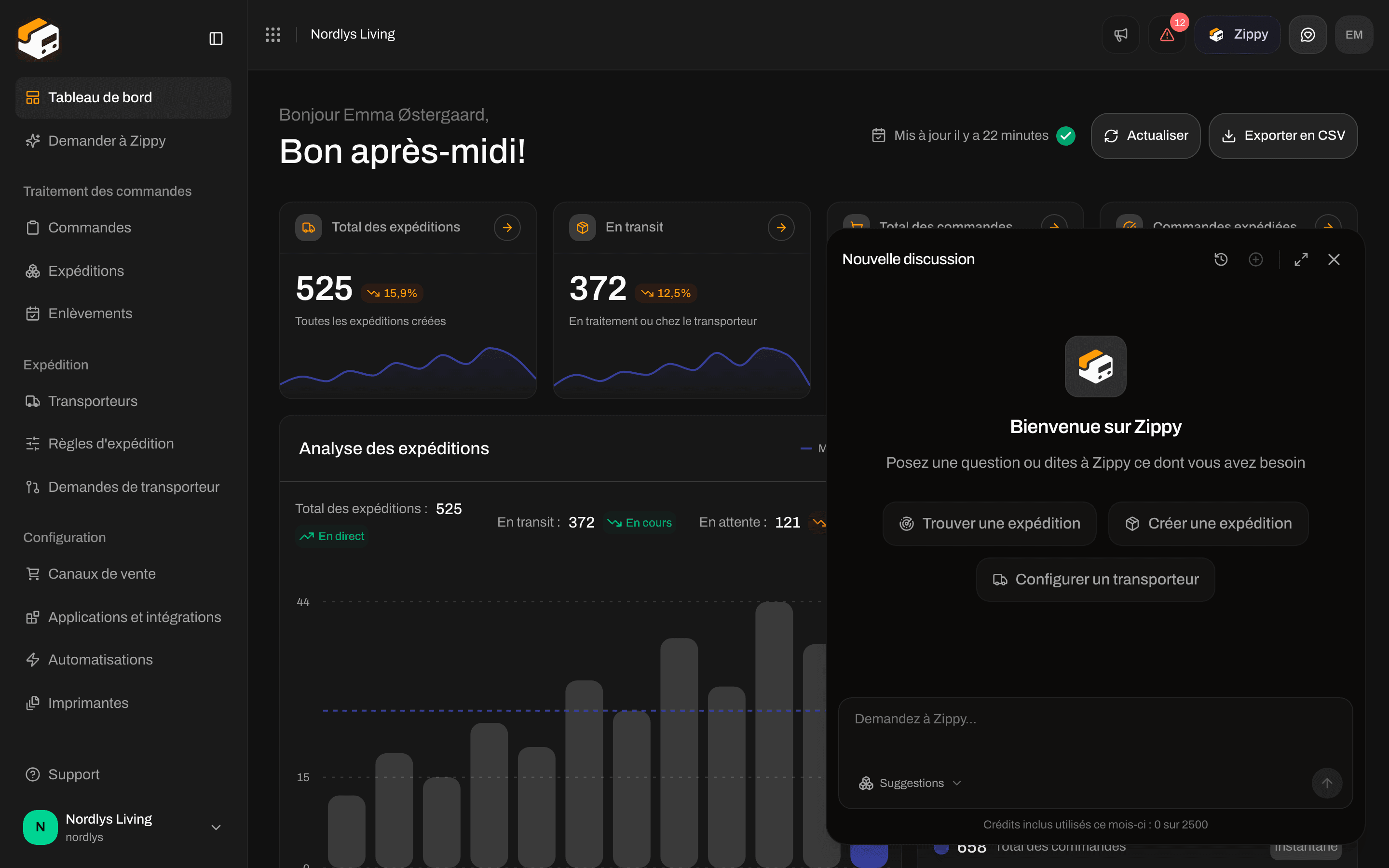Choose Créer une expédition suggestion
This screenshot has width=1389, height=868.
pyautogui.click(x=1208, y=524)
